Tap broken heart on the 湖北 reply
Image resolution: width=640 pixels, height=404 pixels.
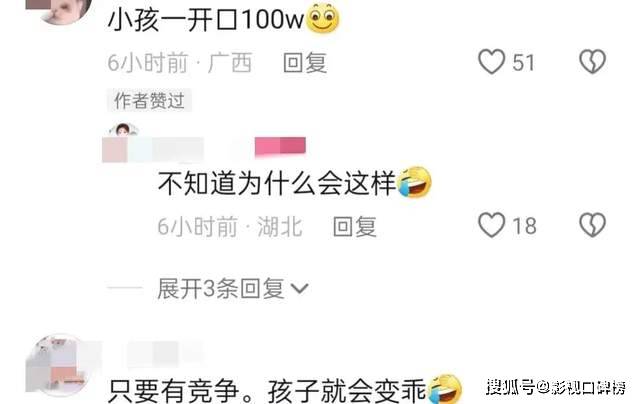592,225
